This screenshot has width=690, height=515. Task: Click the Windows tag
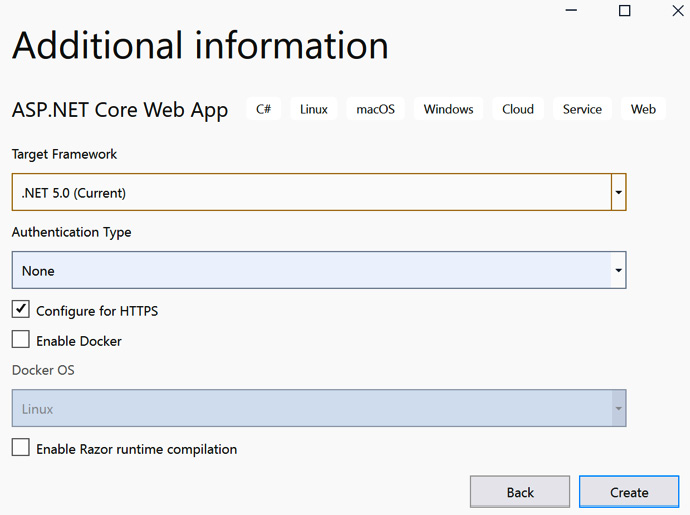tap(448, 109)
